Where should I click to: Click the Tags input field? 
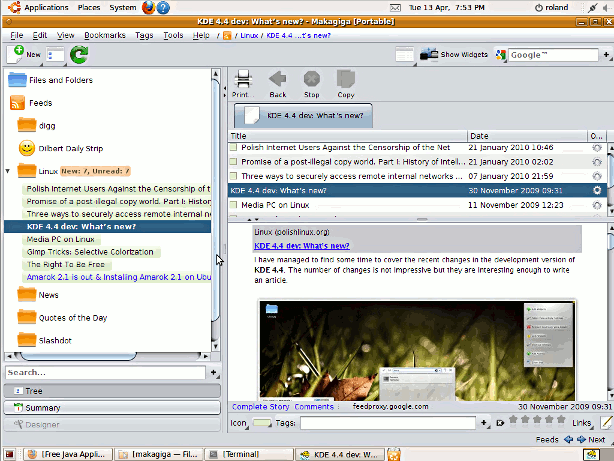[388, 423]
